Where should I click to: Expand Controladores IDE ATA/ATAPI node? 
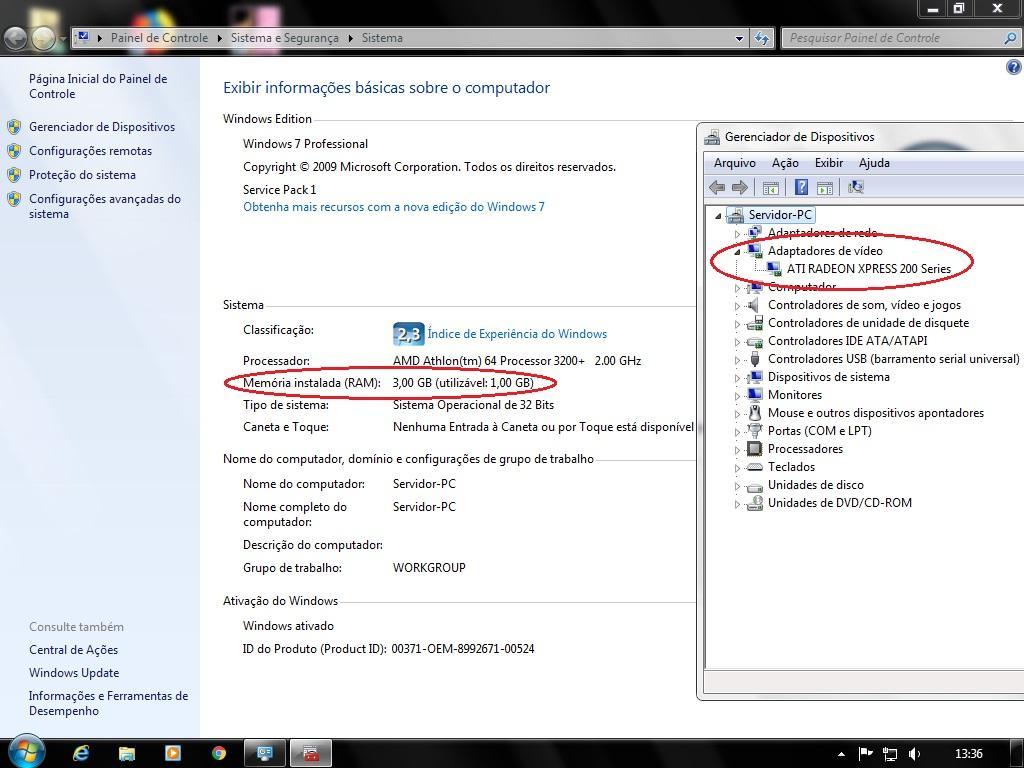(x=737, y=342)
